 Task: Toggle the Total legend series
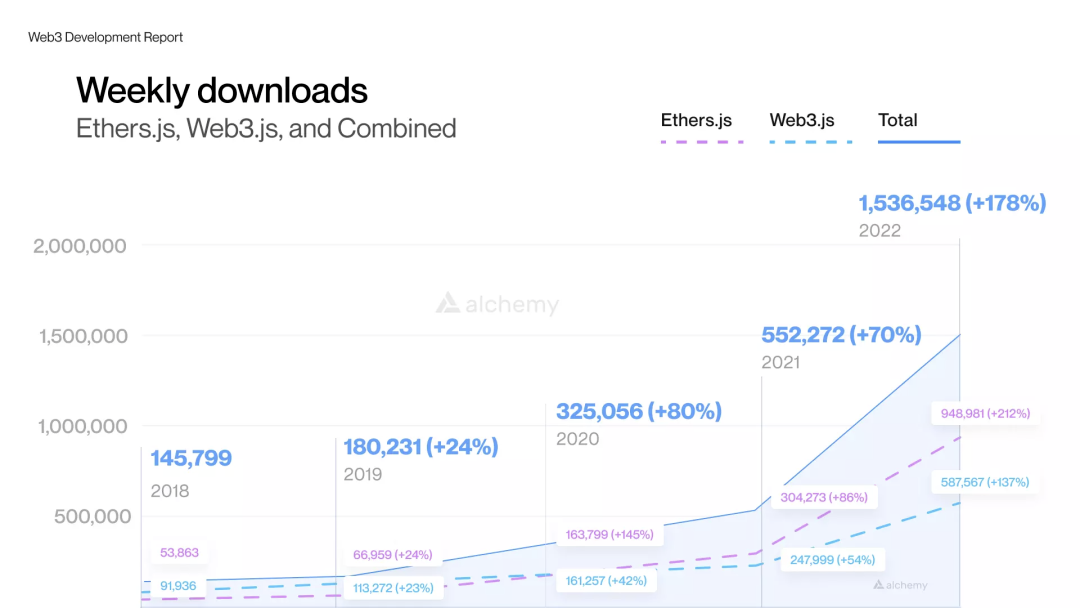pos(897,120)
